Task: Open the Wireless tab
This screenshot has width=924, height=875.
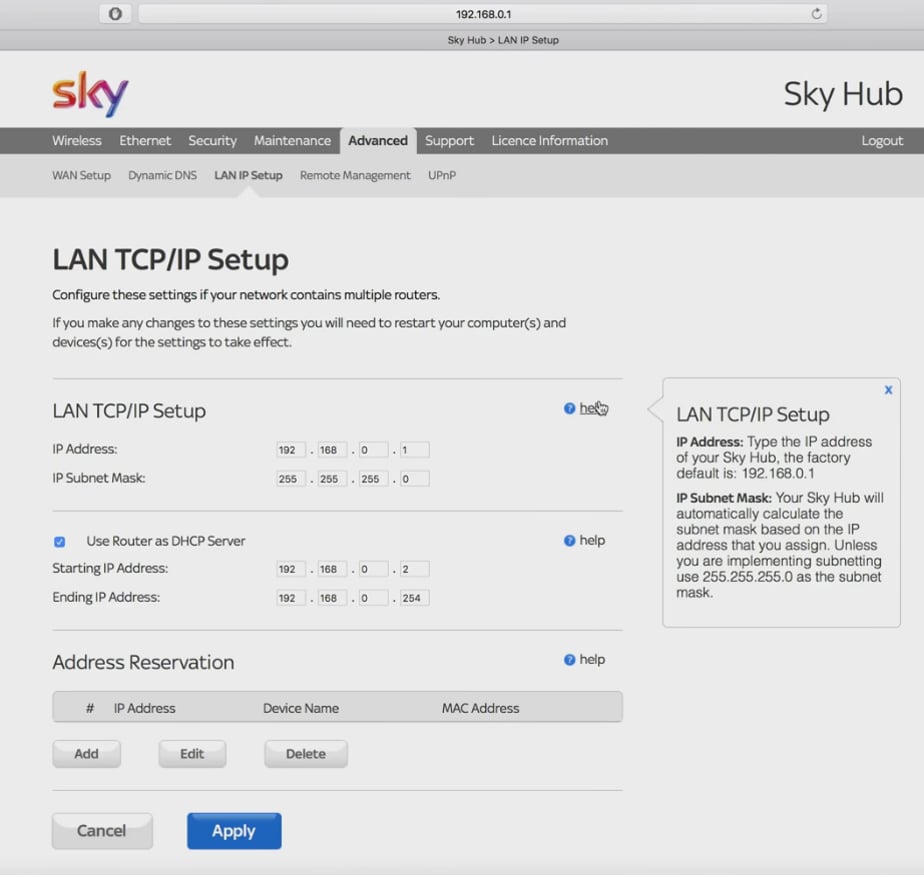Action: 77,141
